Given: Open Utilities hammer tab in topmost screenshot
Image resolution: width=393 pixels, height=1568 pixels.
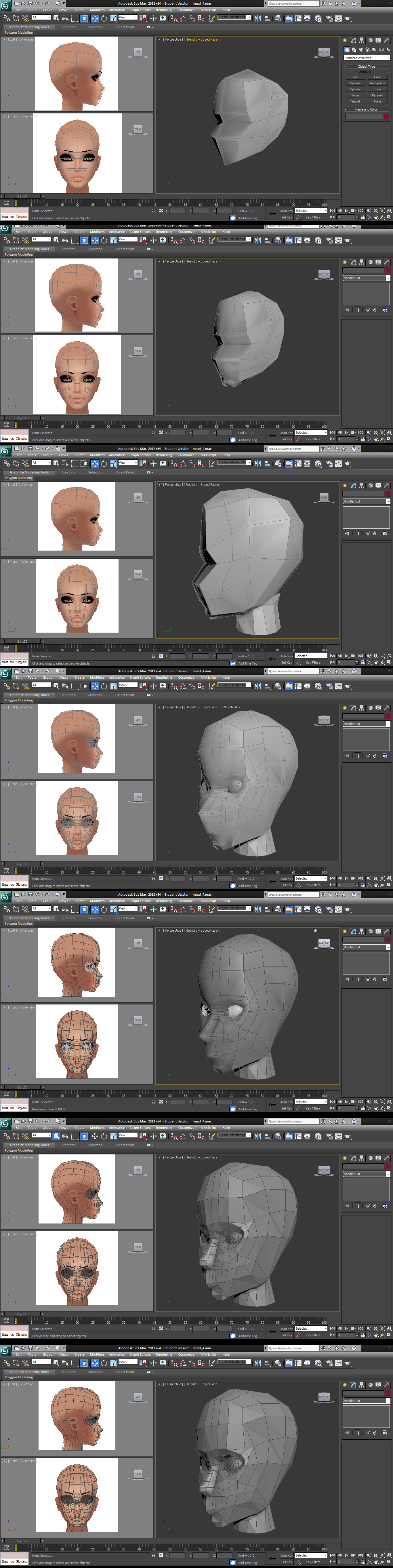Looking at the screenshot, I should pyautogui.click(x=386, y=40).
